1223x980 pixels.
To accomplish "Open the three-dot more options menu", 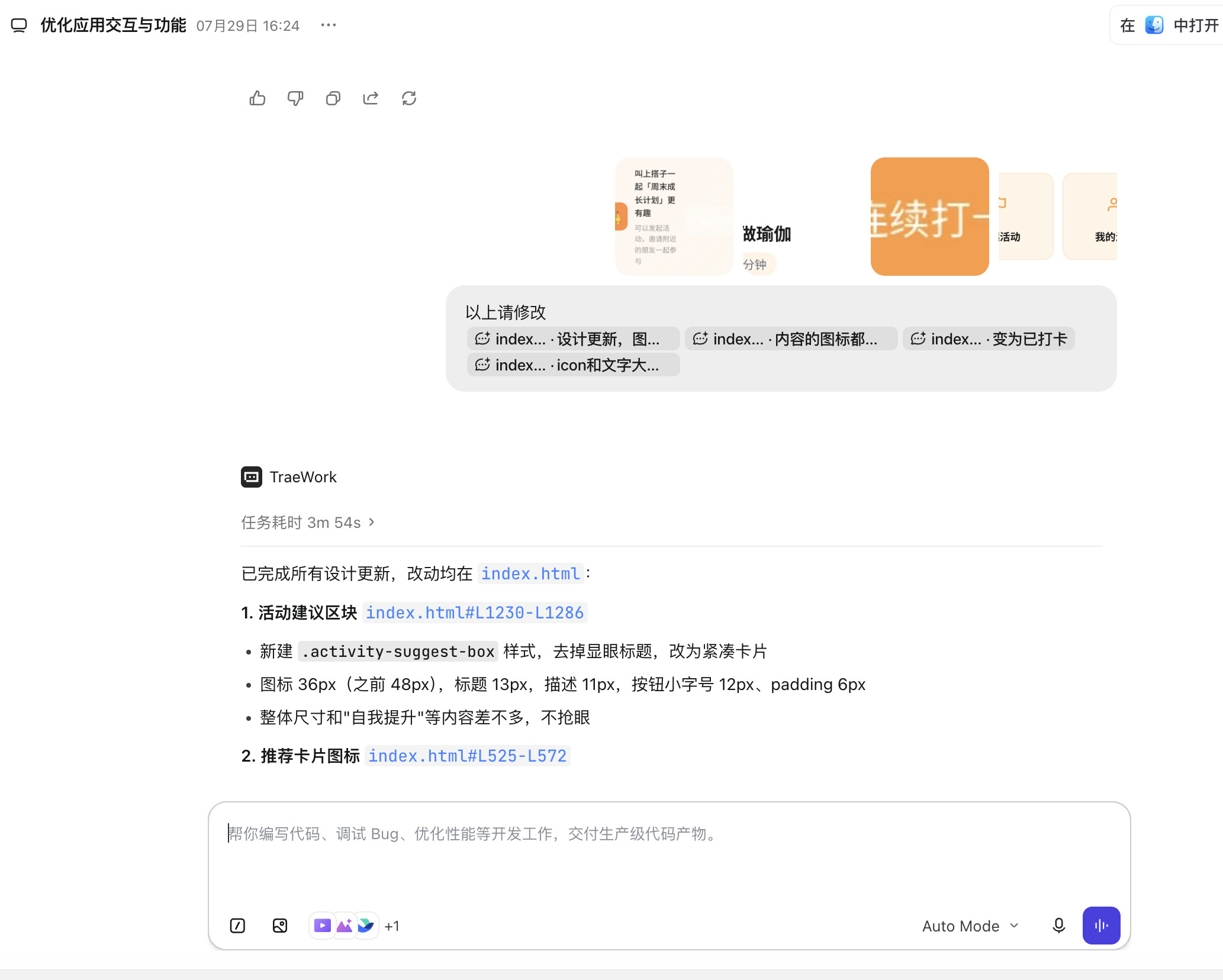I will click(329, 25).
